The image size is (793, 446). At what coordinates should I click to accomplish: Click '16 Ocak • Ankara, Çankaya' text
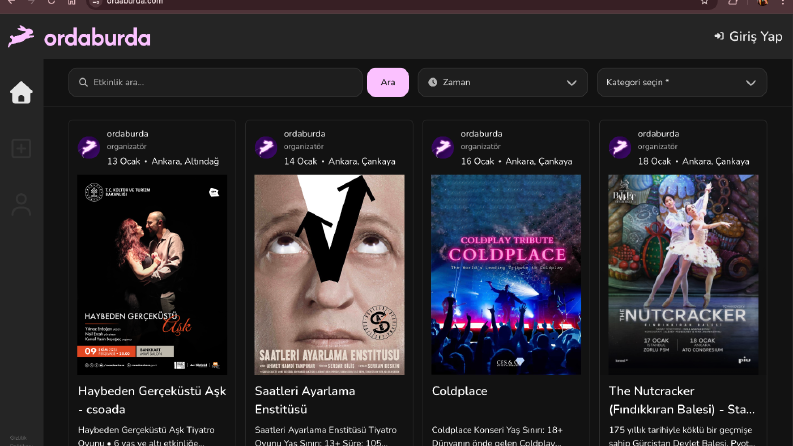click(516, 161)
